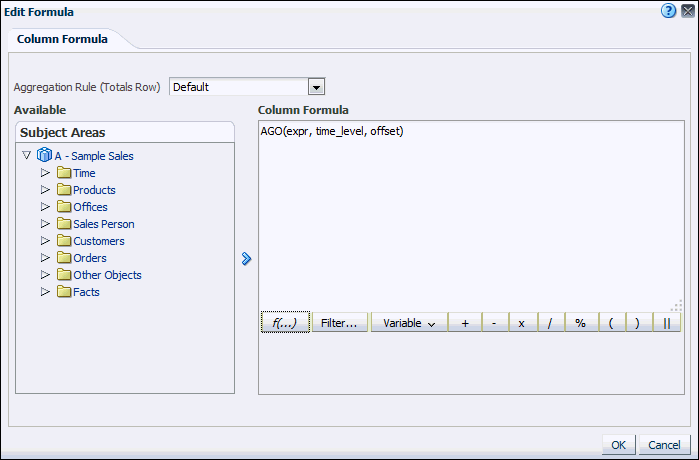Open the Variable dropdown menu
The width and height of the screenshot is (699, 460).
409,323
